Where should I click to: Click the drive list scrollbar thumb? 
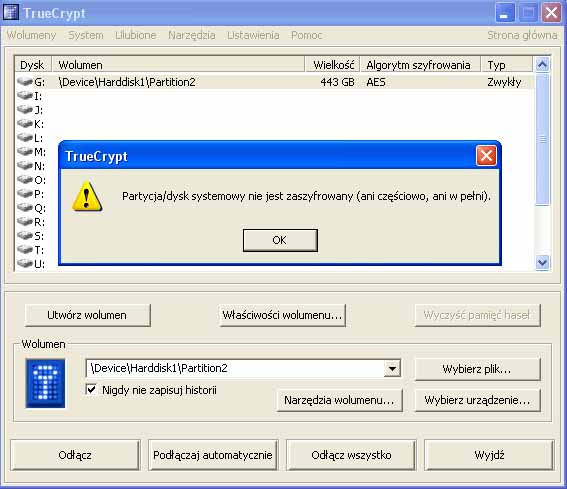pos(542,139)
